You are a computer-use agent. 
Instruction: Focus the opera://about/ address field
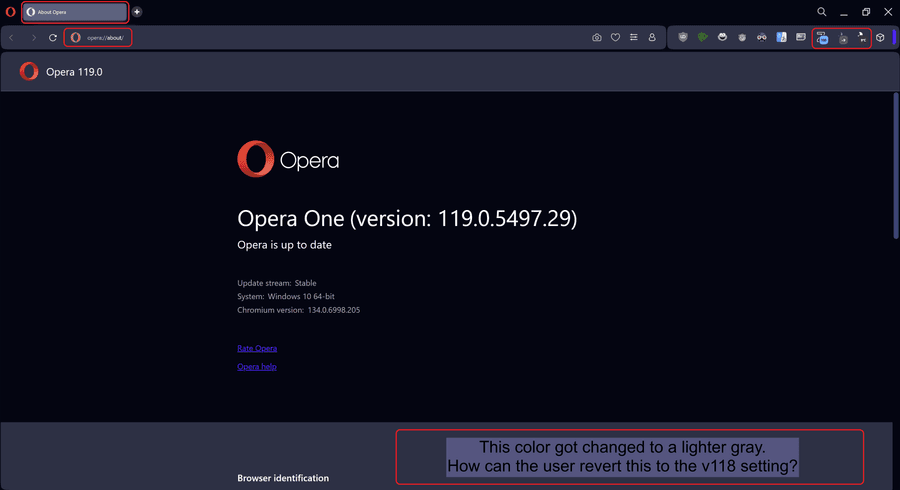(105, 38)
